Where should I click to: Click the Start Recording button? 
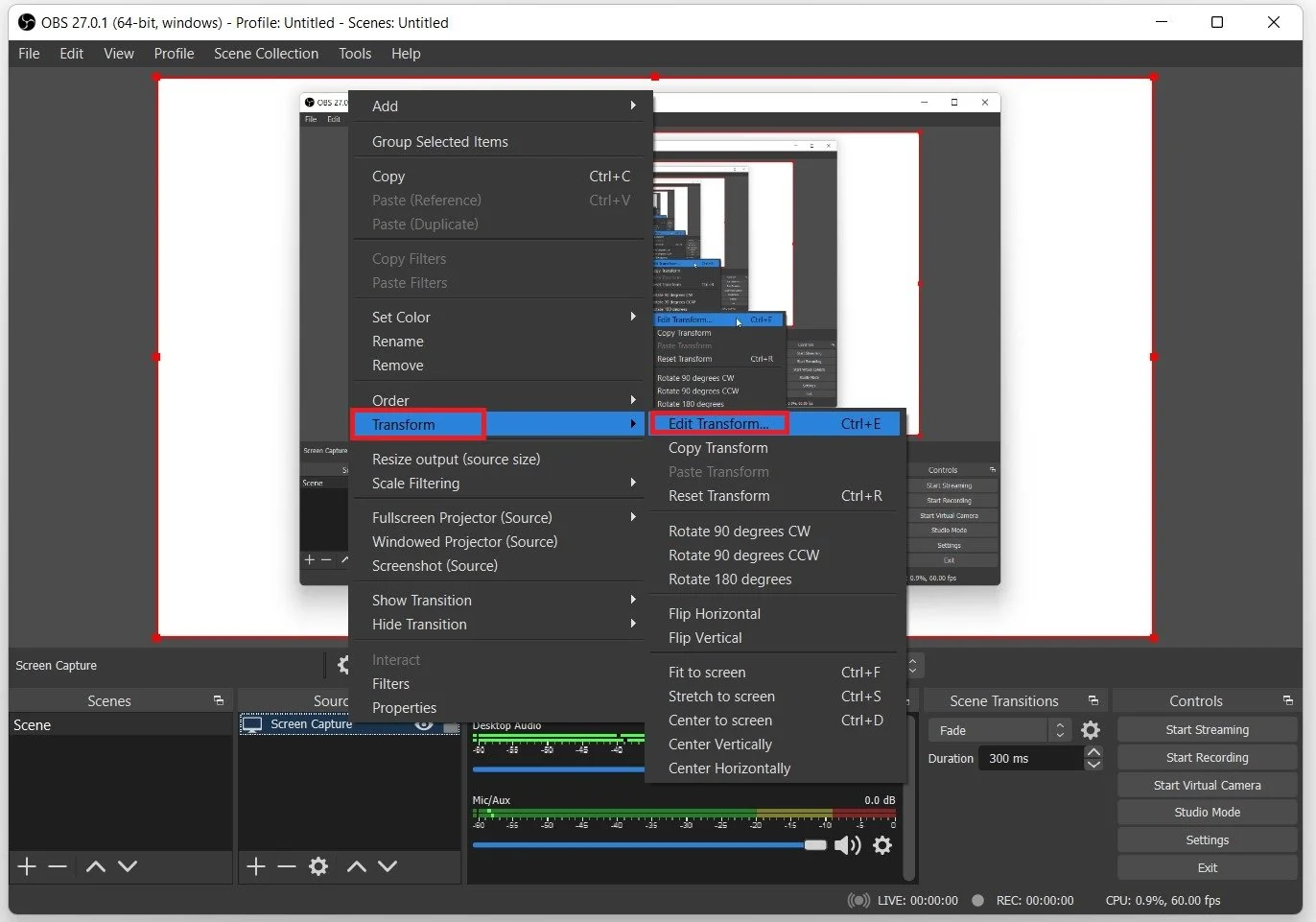(1207, 757)
